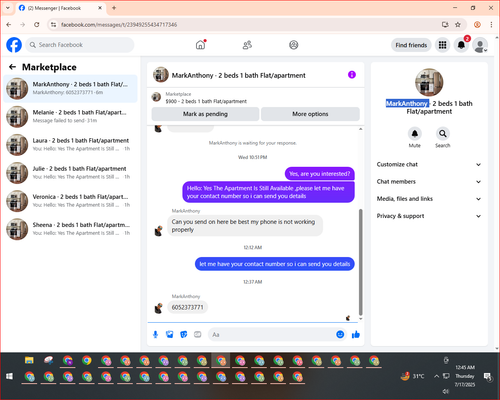Click the More options button
Image resolution: width=500 pixels, height=400 pixels.
tap(310, 114)
